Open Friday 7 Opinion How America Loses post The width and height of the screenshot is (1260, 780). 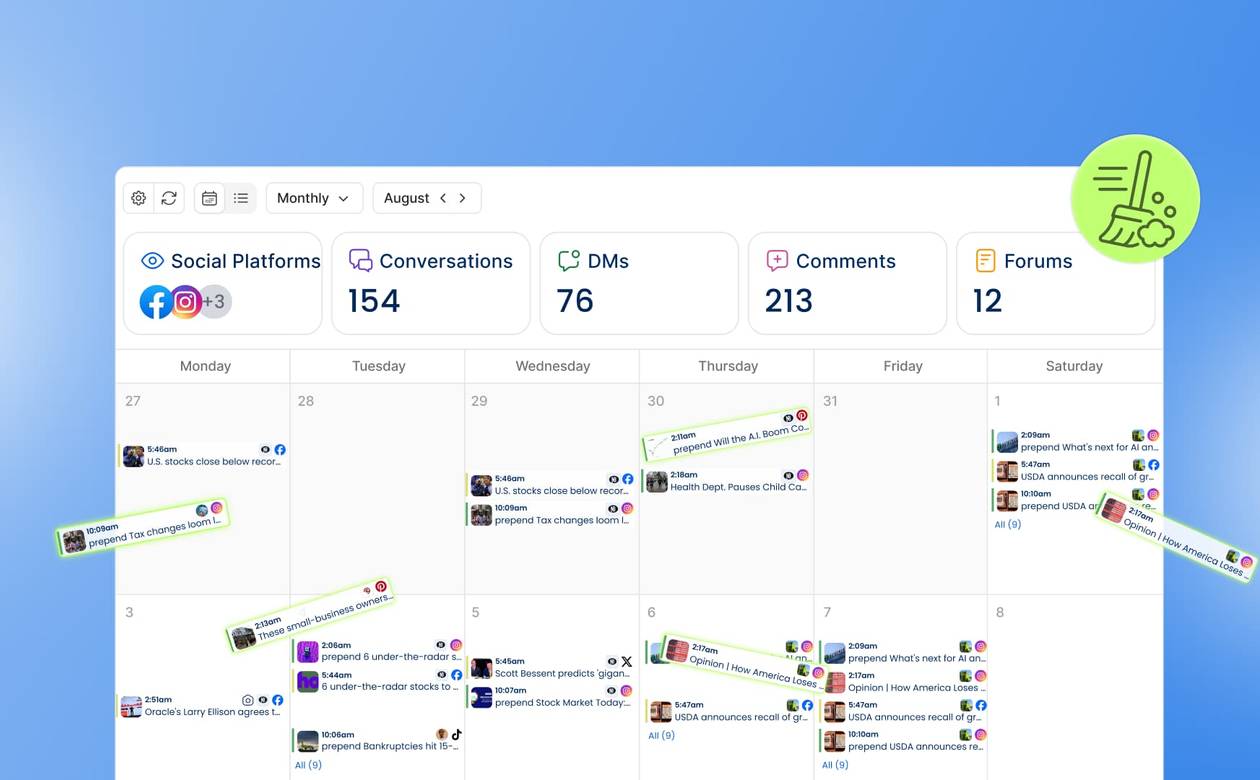pyautogui.click(x=904, y=682)
